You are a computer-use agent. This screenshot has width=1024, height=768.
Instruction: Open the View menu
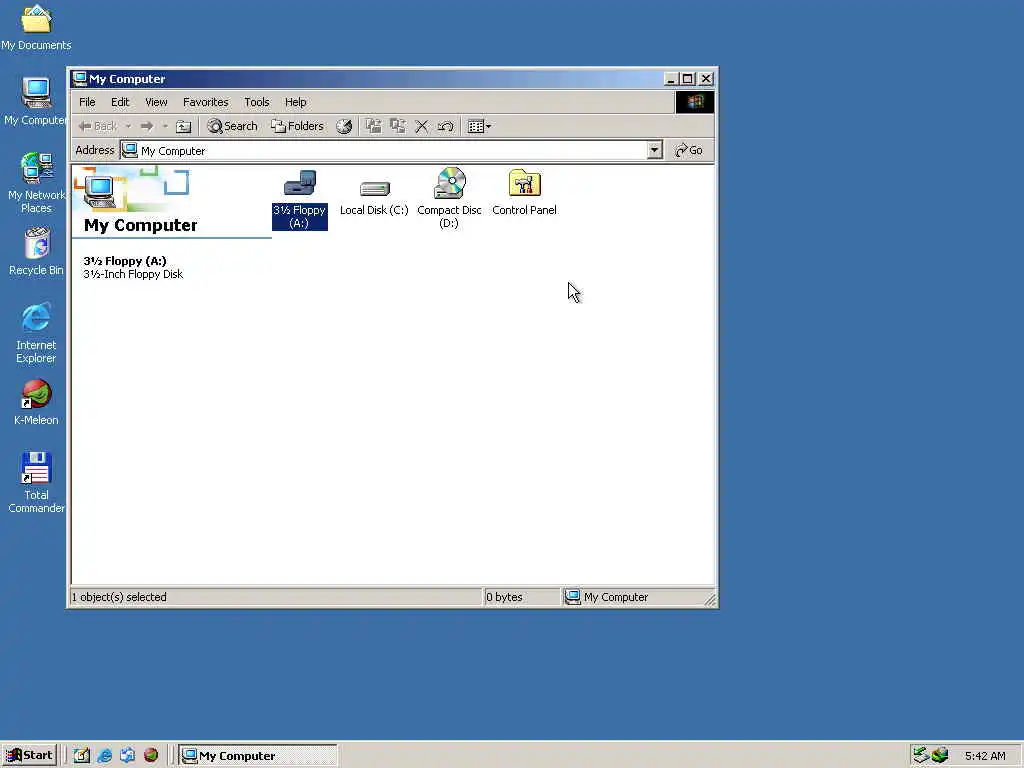[156, 102]
